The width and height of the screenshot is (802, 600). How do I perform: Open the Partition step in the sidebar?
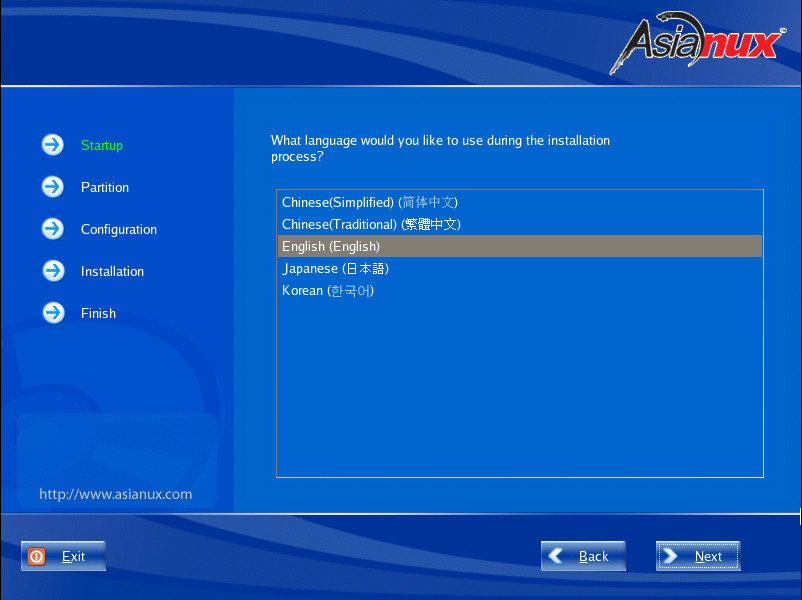[x=104, y=187]
